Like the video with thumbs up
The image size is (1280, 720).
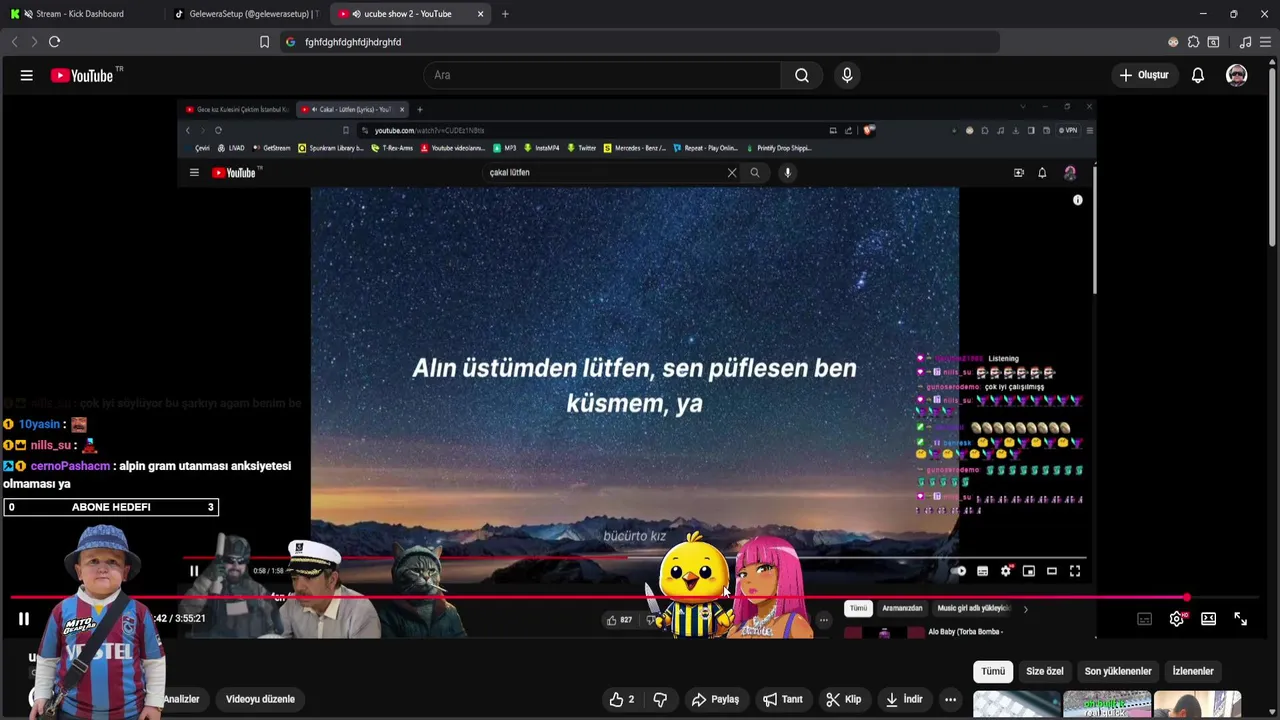pos(621,699)
